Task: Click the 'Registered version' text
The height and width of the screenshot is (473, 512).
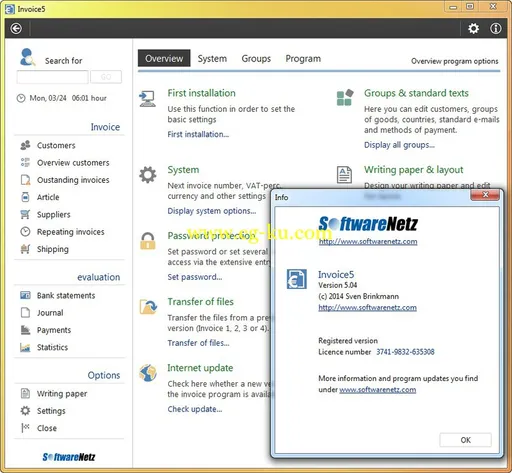Action: pyautogui.click(x=348, y=341)
